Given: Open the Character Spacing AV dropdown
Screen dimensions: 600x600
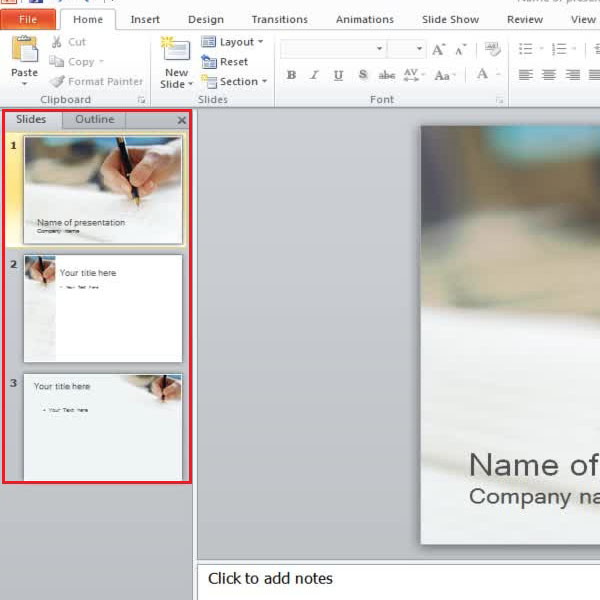Looking at the screenshot, I should (414, 75).
